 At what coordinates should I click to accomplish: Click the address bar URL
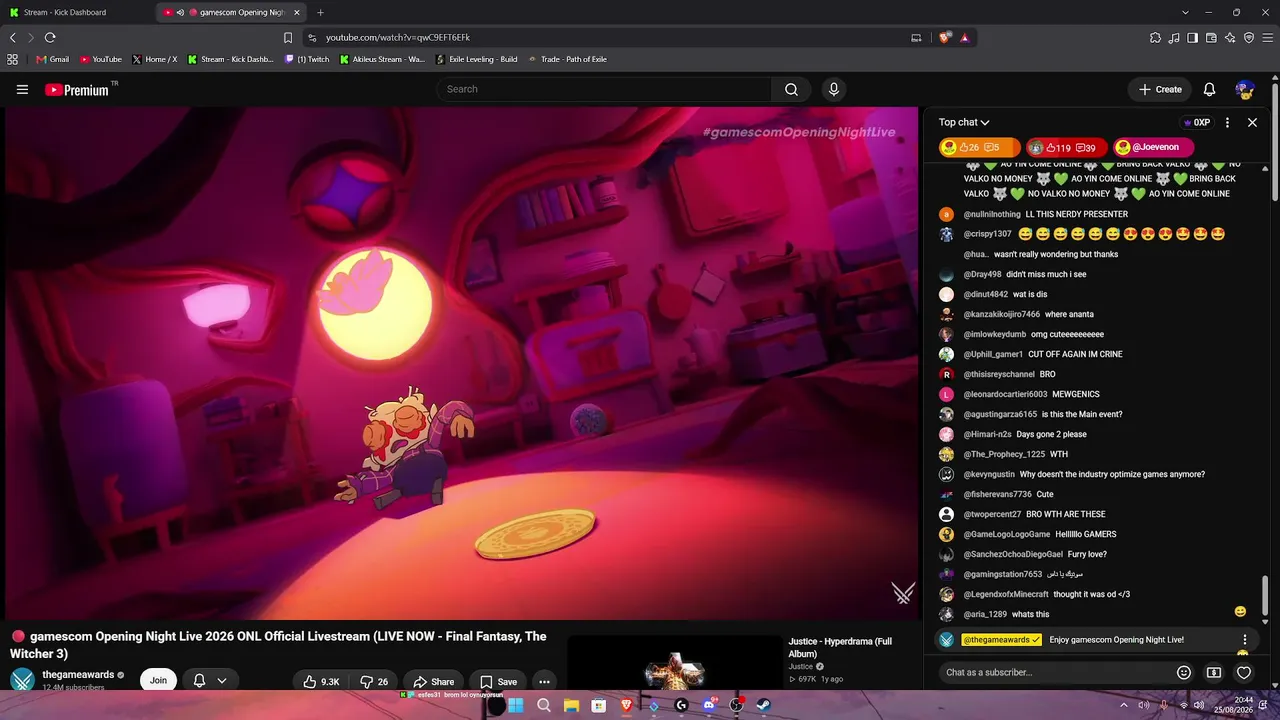(398, 38)
